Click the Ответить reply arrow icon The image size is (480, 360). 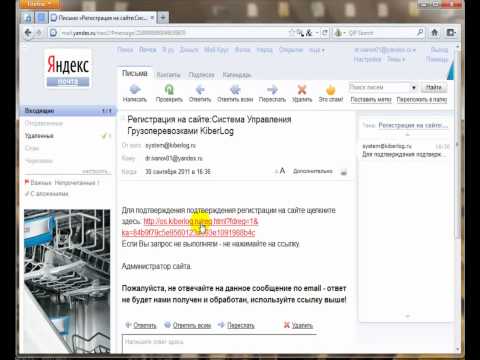coord(200,89)
